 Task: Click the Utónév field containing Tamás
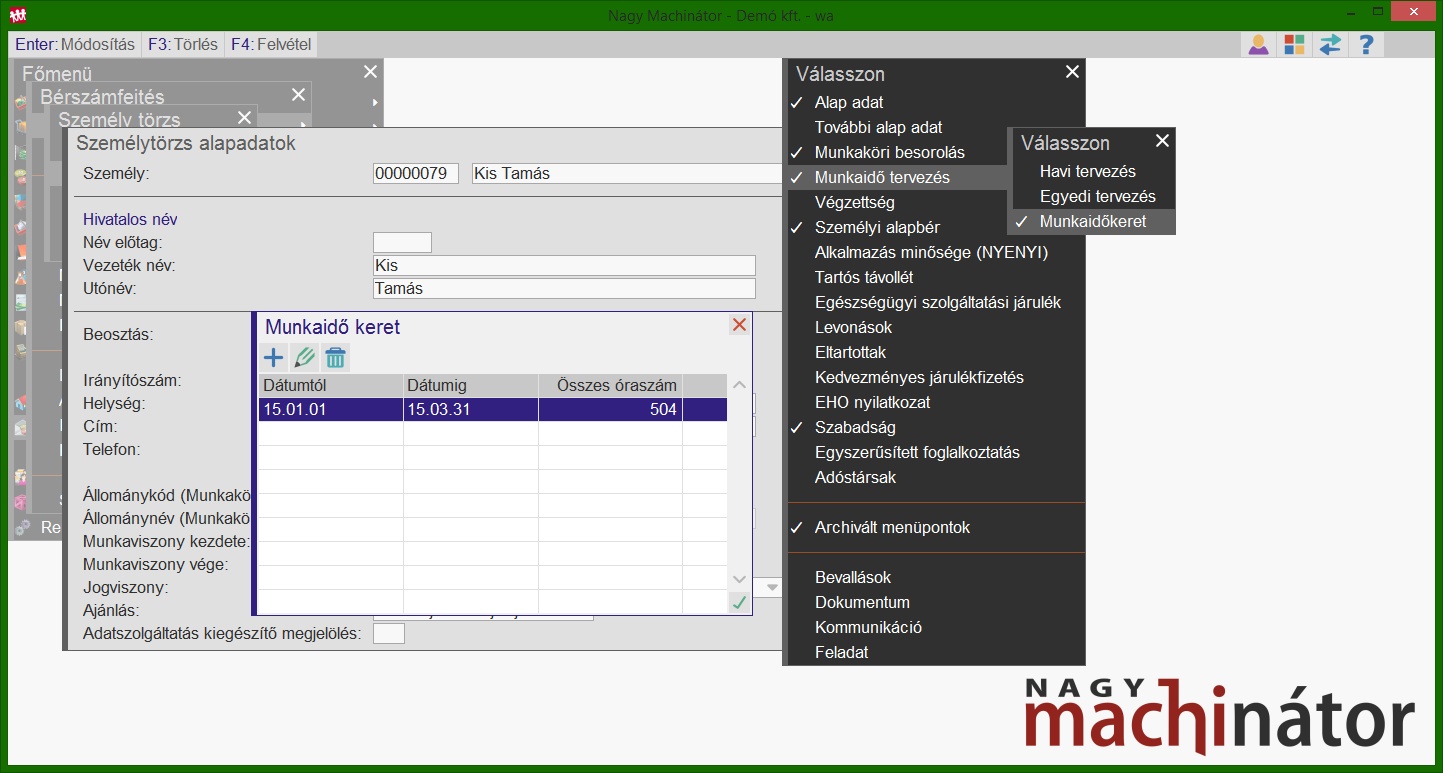(x=564, y=288)
